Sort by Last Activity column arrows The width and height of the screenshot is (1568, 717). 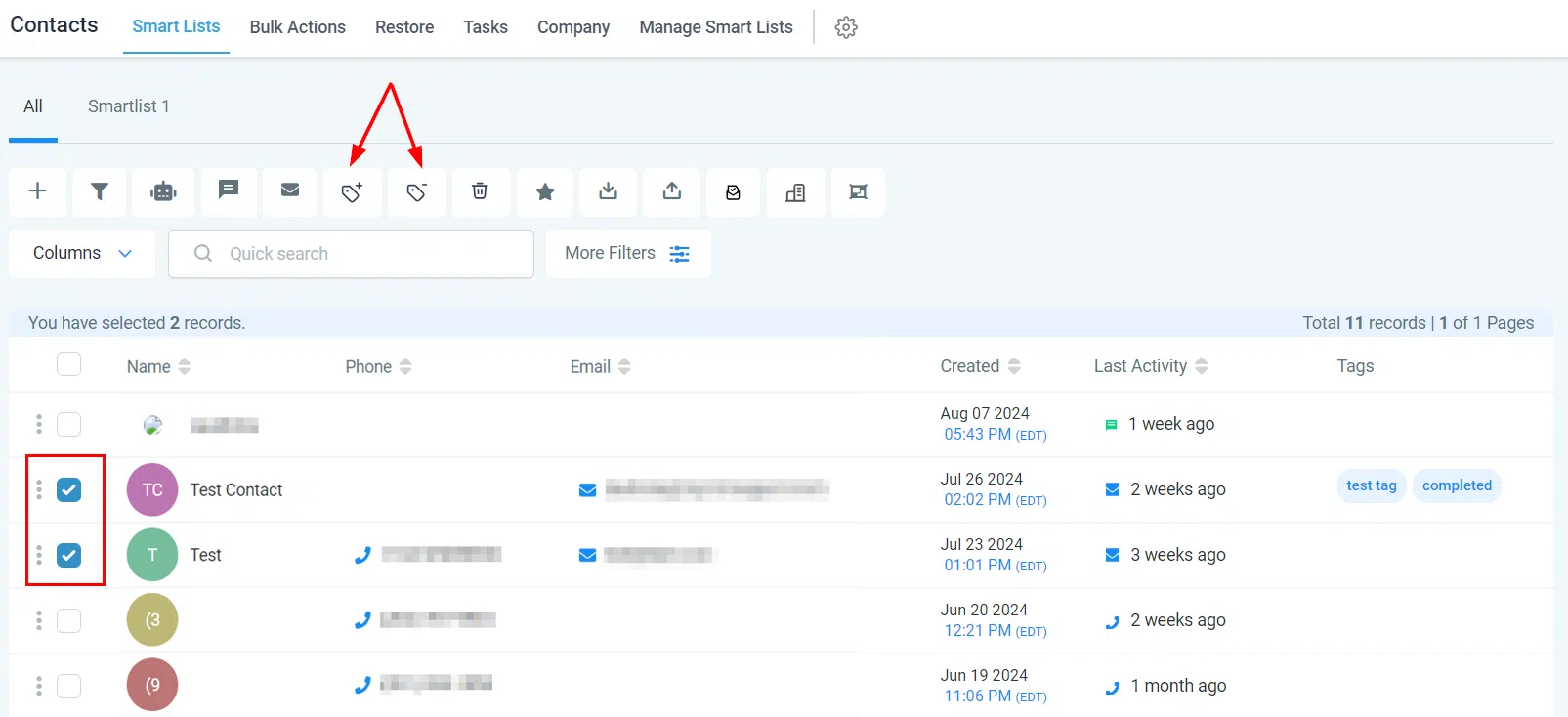(x=1202, y=366)
